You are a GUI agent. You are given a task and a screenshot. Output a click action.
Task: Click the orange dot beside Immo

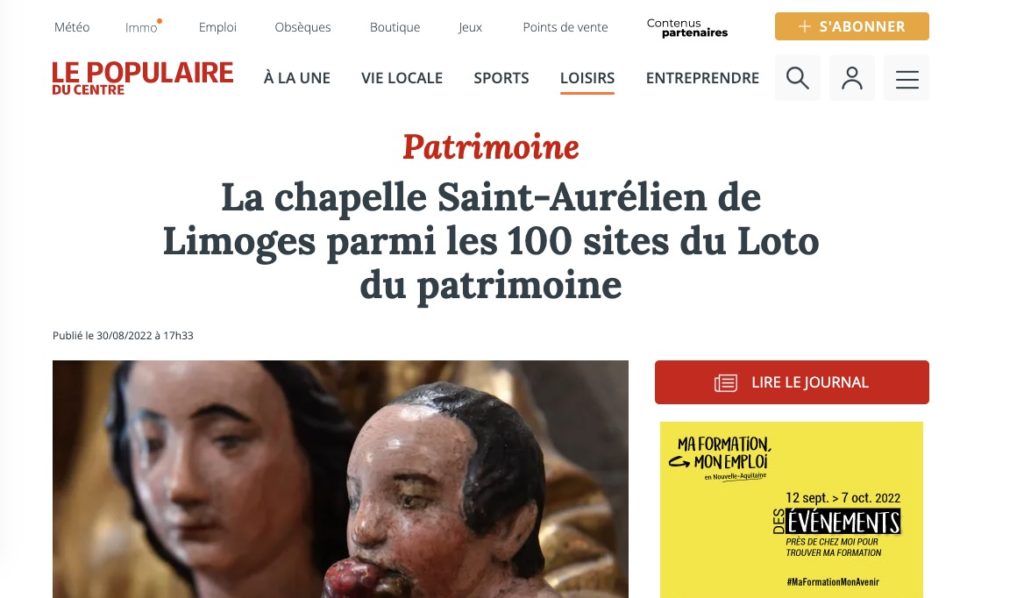159,21
